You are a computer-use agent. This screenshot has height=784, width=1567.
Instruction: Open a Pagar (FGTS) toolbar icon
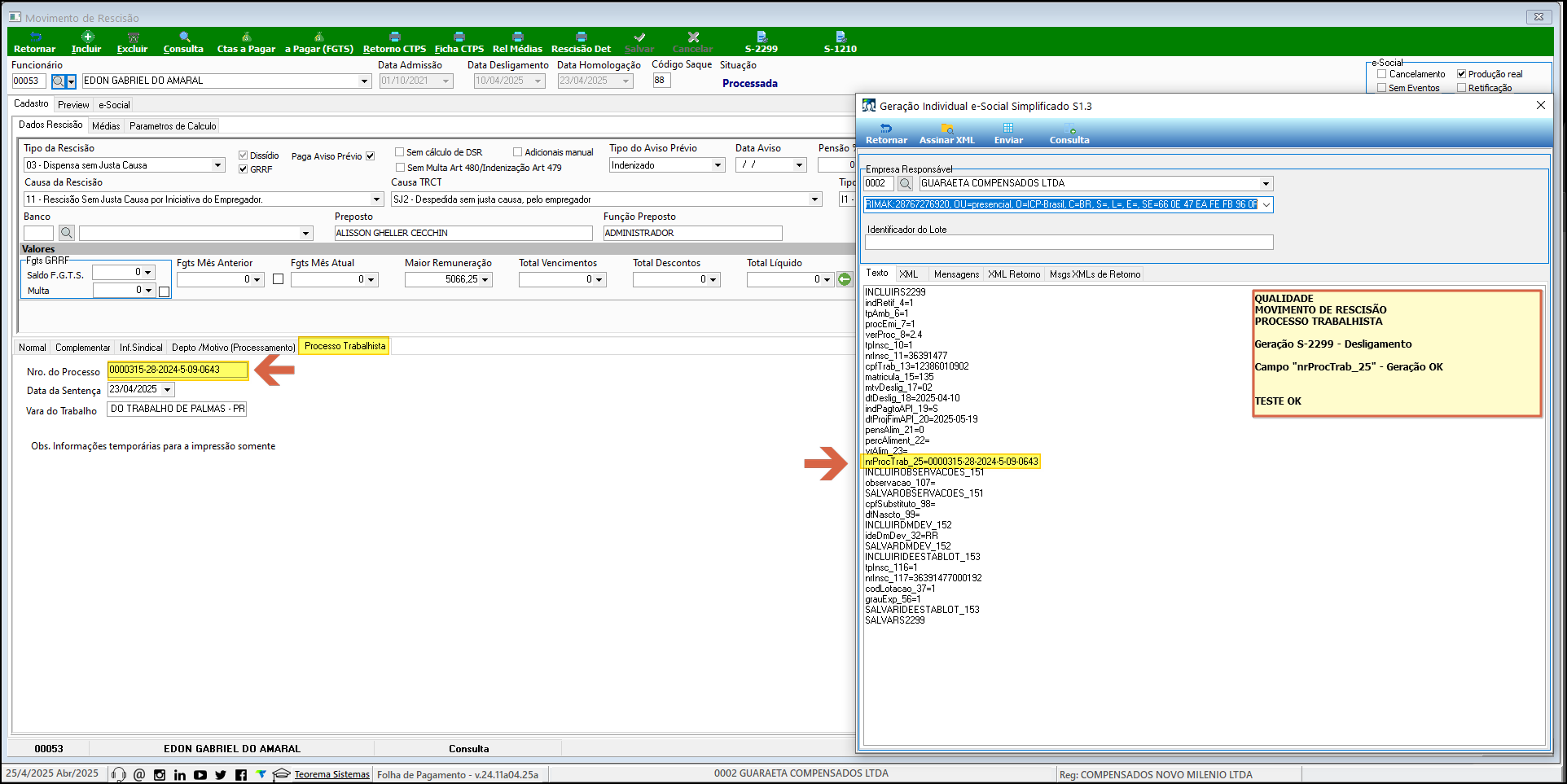point(318,37)
